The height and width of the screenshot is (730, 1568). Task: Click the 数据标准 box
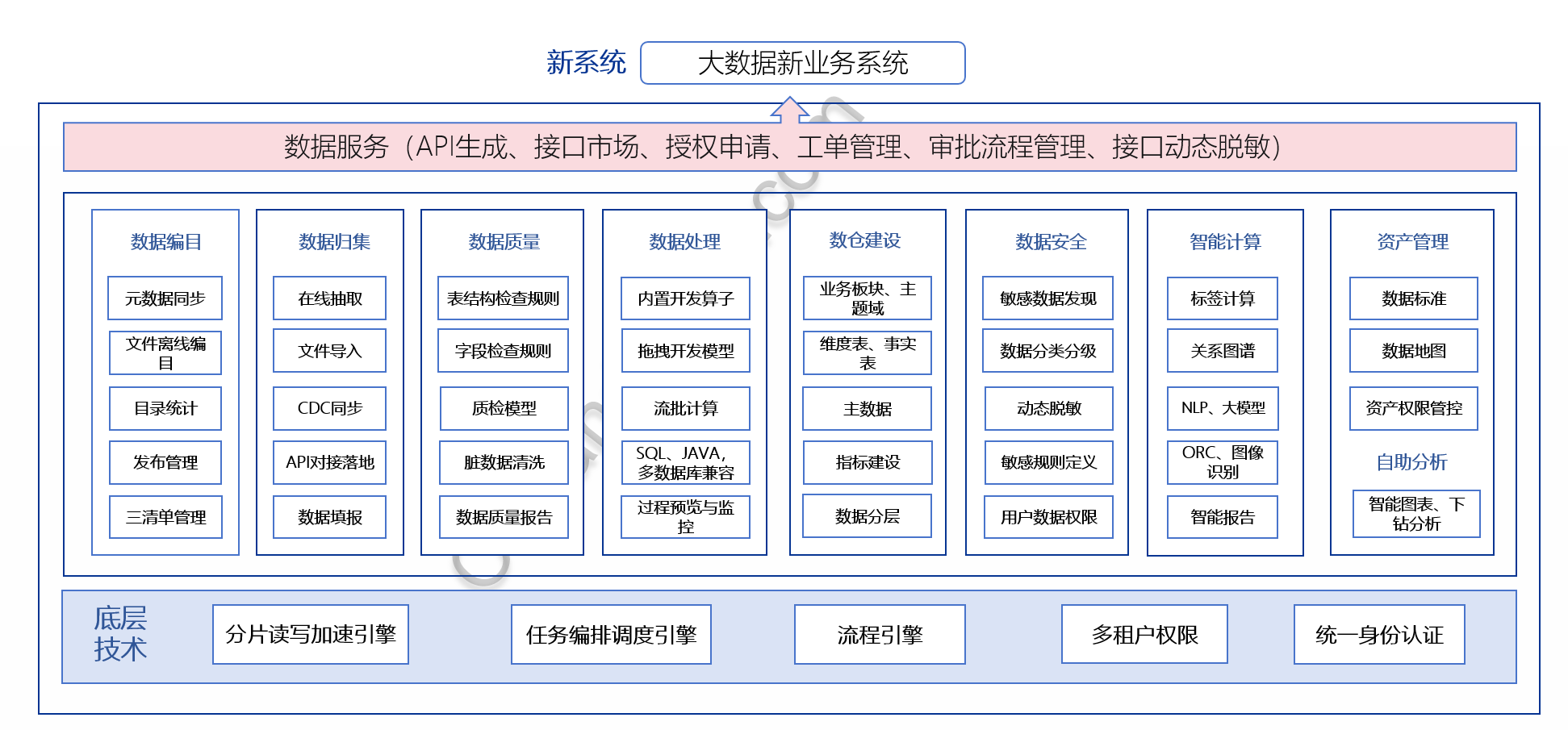point(1414,298)
